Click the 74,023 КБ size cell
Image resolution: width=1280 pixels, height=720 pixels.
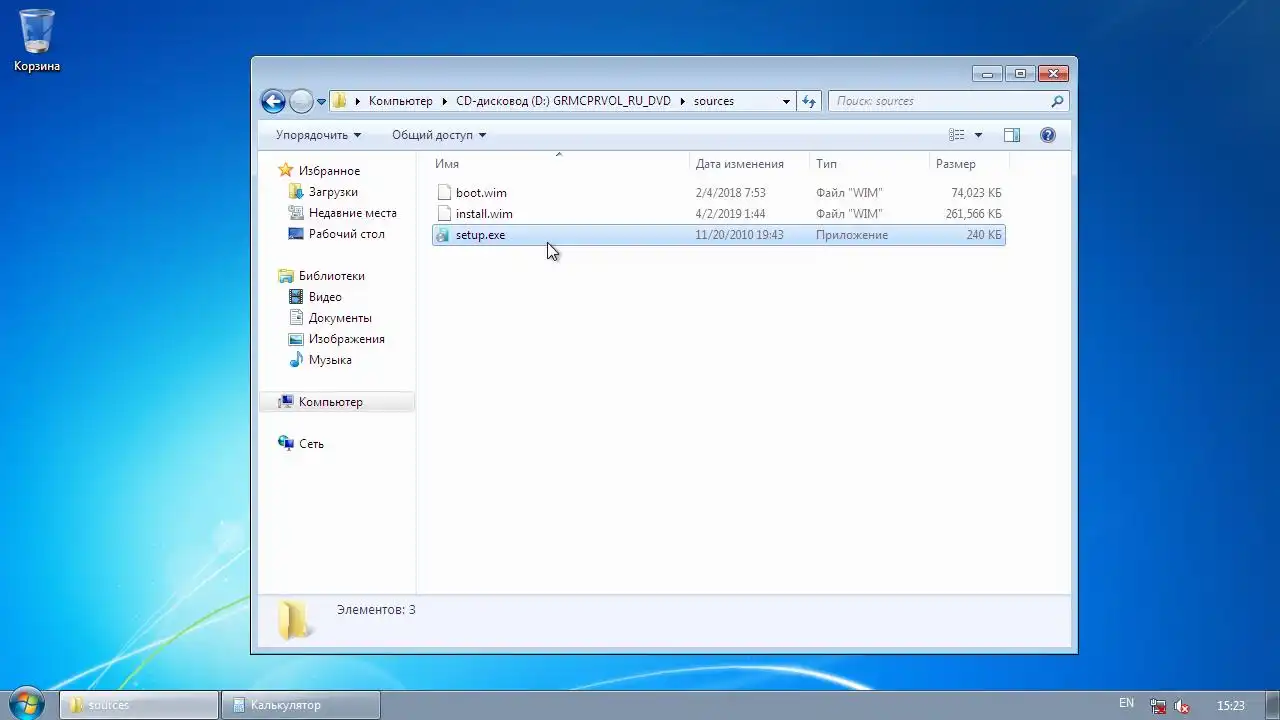976,193
